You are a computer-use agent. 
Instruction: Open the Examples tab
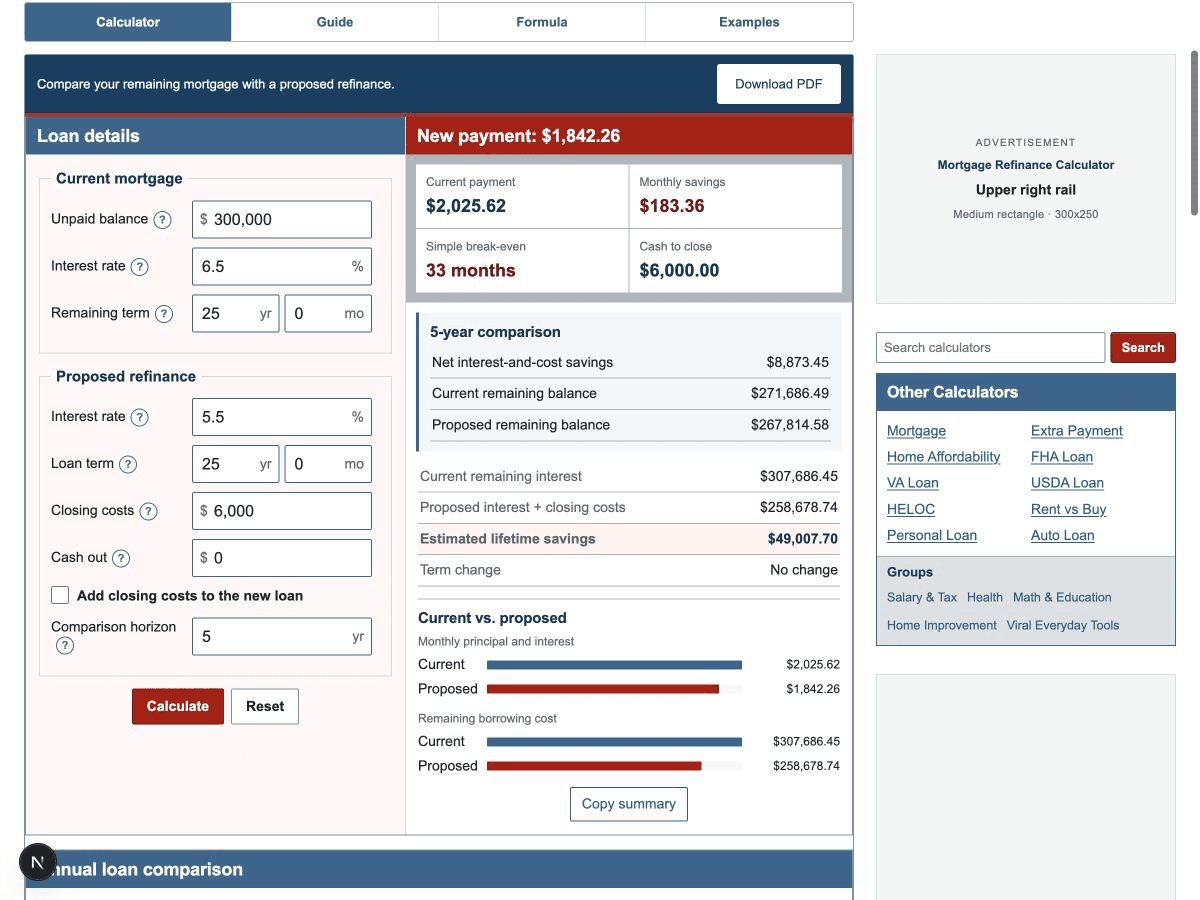[749, 22]
